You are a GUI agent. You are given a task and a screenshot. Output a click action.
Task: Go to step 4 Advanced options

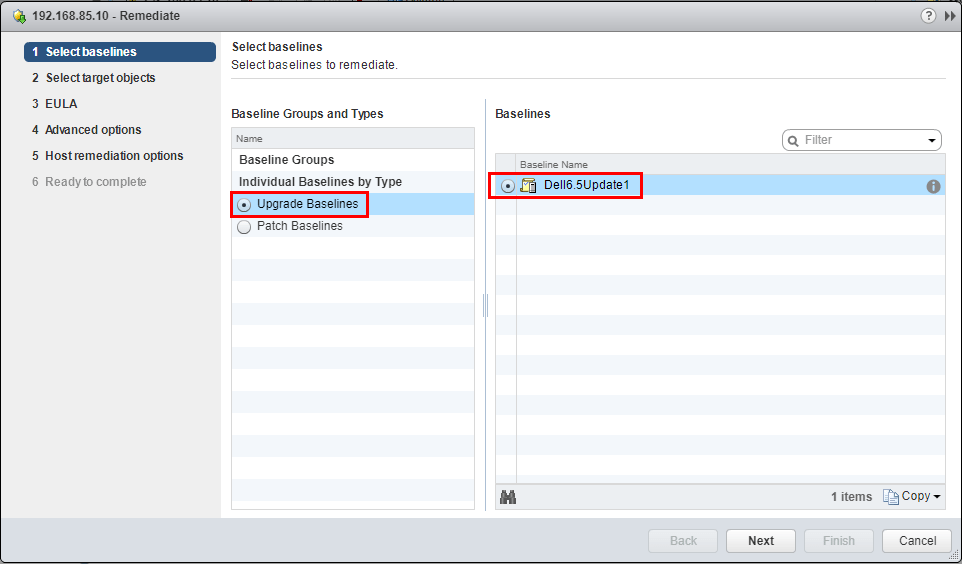coord(87,129)
